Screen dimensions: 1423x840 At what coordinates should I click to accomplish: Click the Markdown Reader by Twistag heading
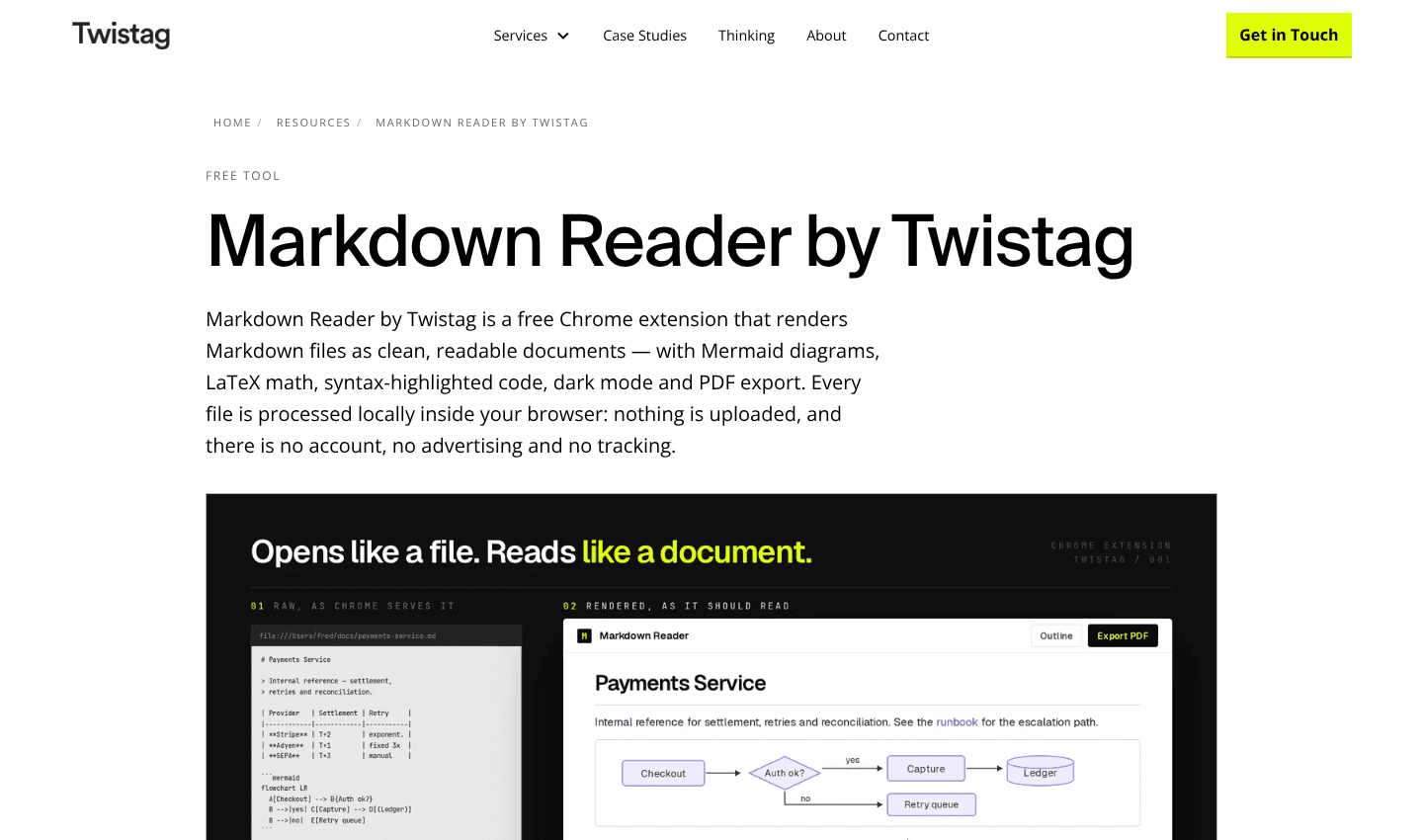point(669,241)
